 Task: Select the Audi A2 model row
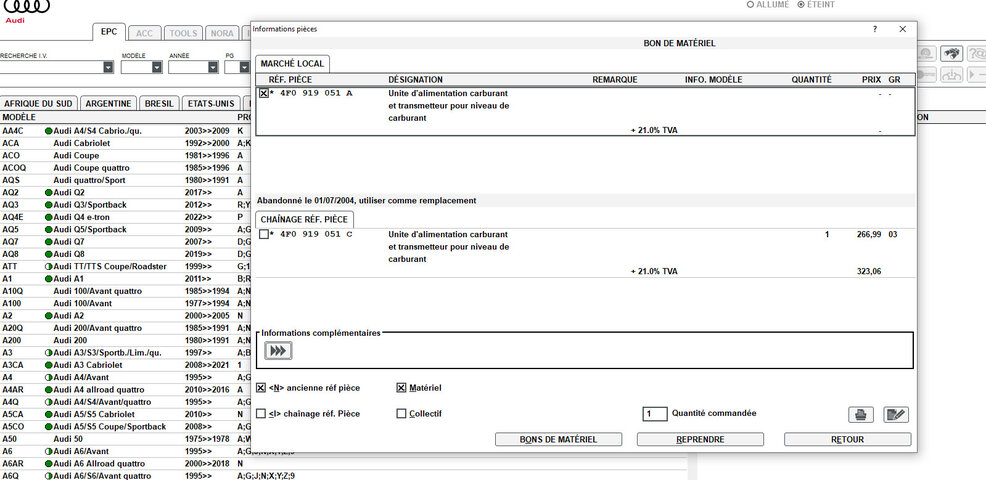click(x=126, y=316)
